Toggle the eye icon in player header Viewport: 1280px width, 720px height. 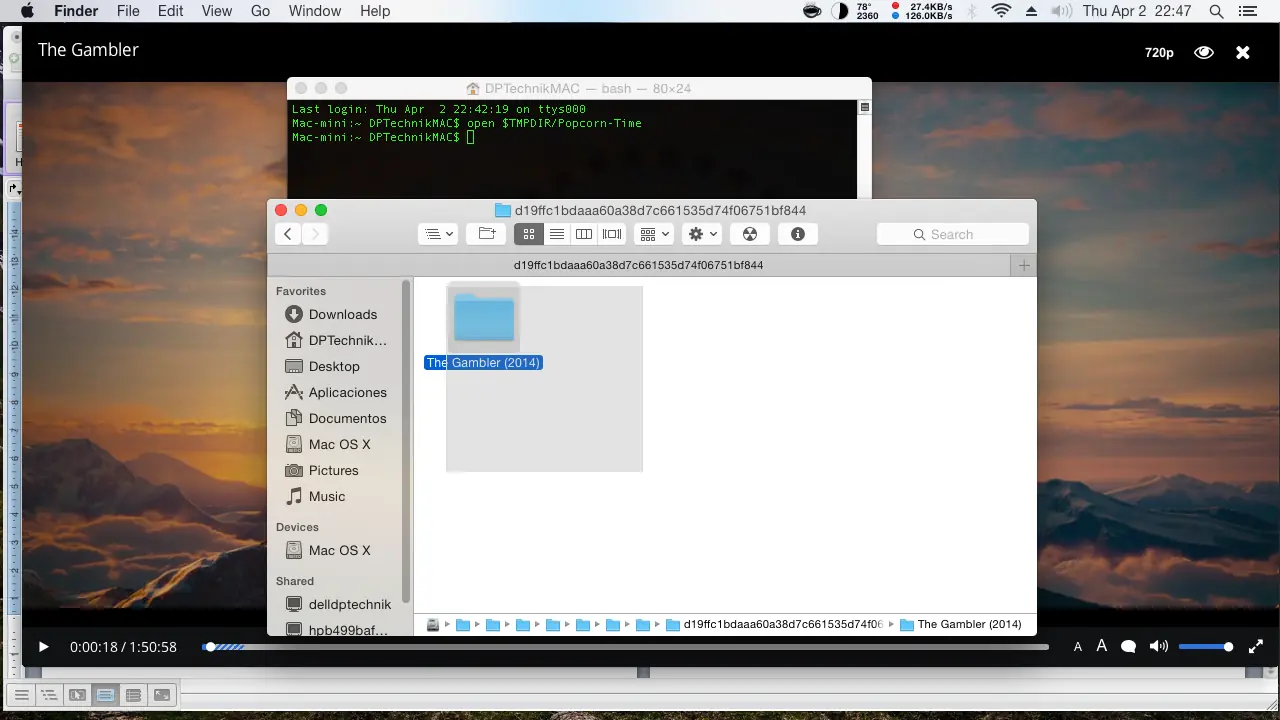(1204, 52)
